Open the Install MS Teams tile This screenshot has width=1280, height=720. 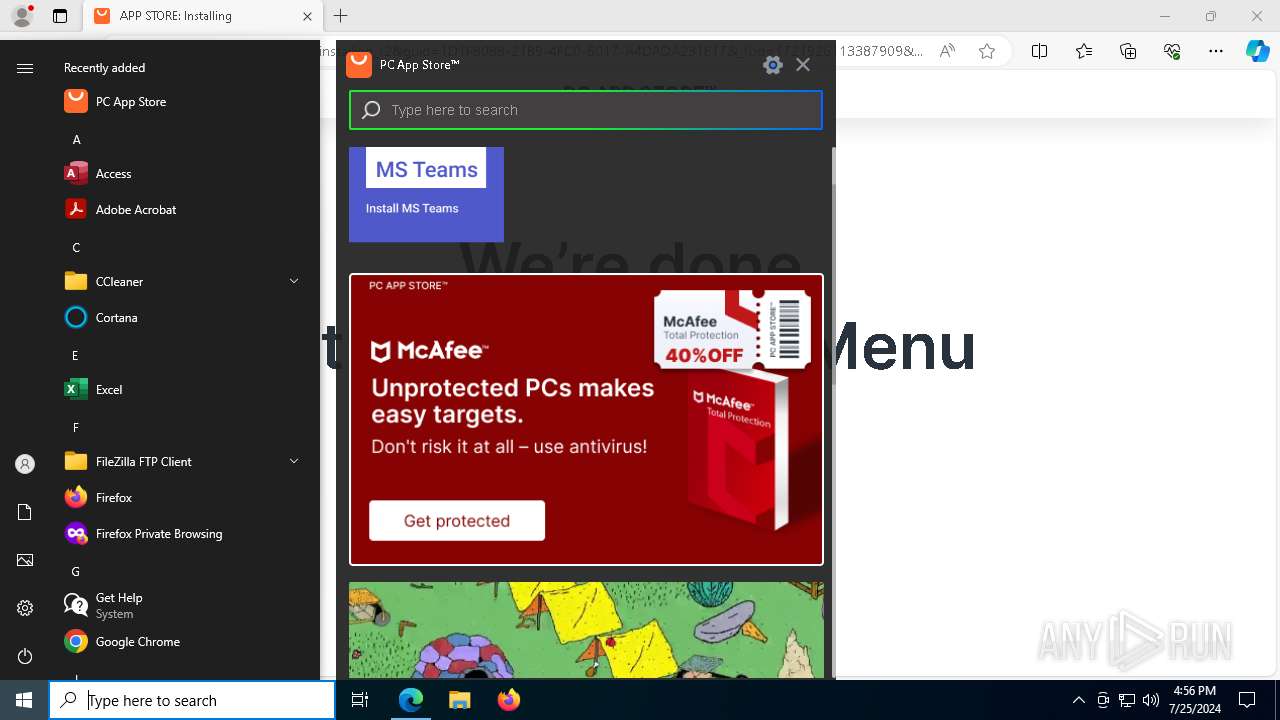pos(426,194)
